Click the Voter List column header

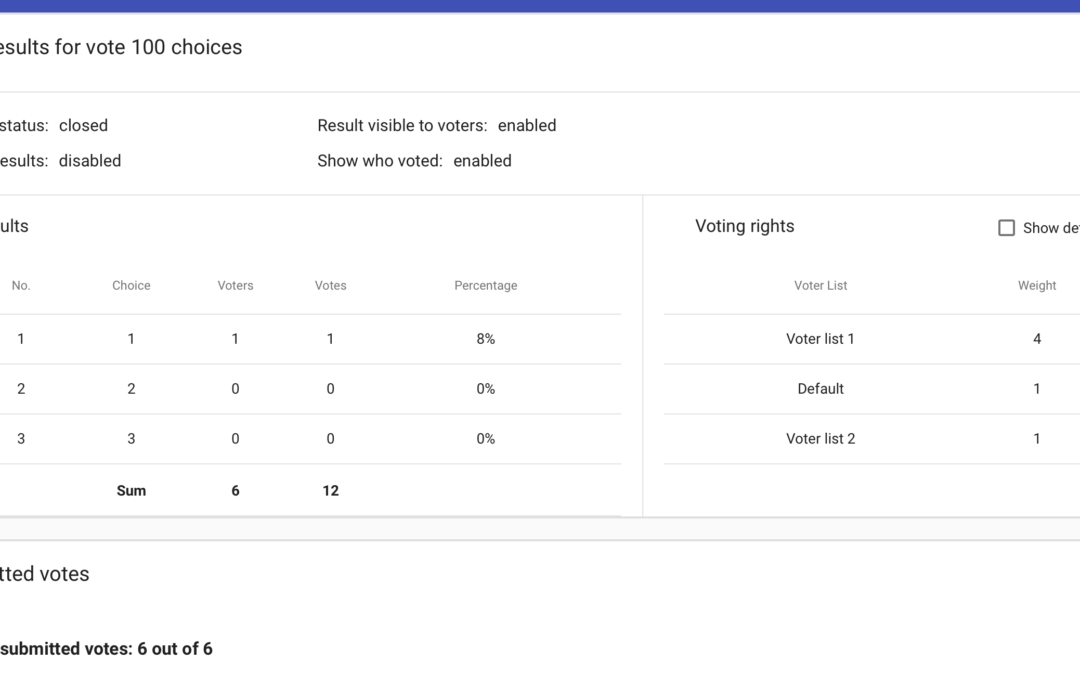(820, 285)
